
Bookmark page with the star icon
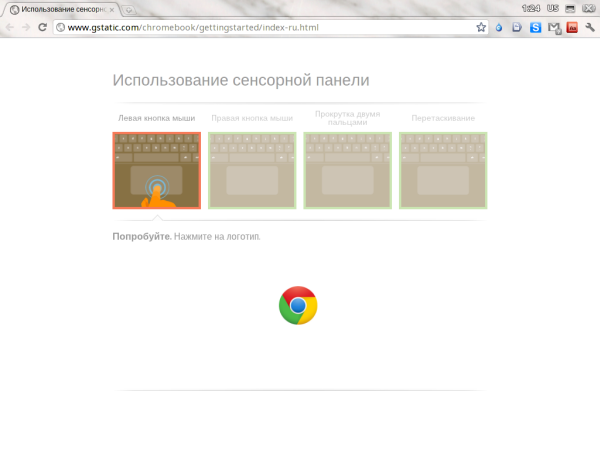coord(481,27)
